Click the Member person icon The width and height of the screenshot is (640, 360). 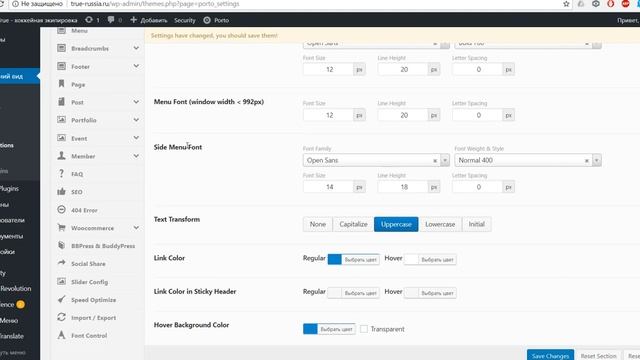tap(61, 156)
